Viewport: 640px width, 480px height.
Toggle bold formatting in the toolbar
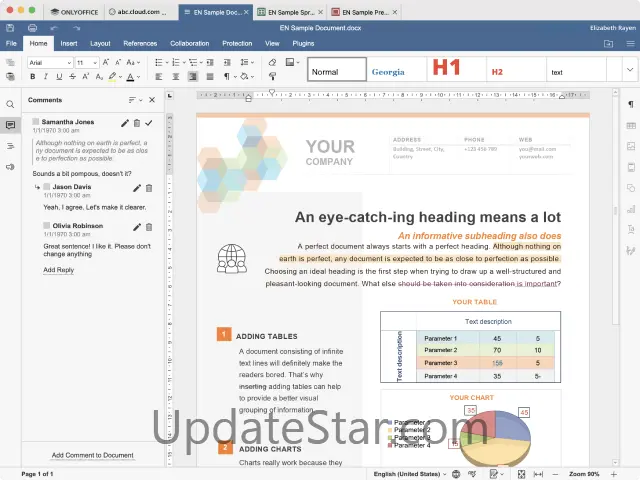pyautogui.click(x=33, y=76)
